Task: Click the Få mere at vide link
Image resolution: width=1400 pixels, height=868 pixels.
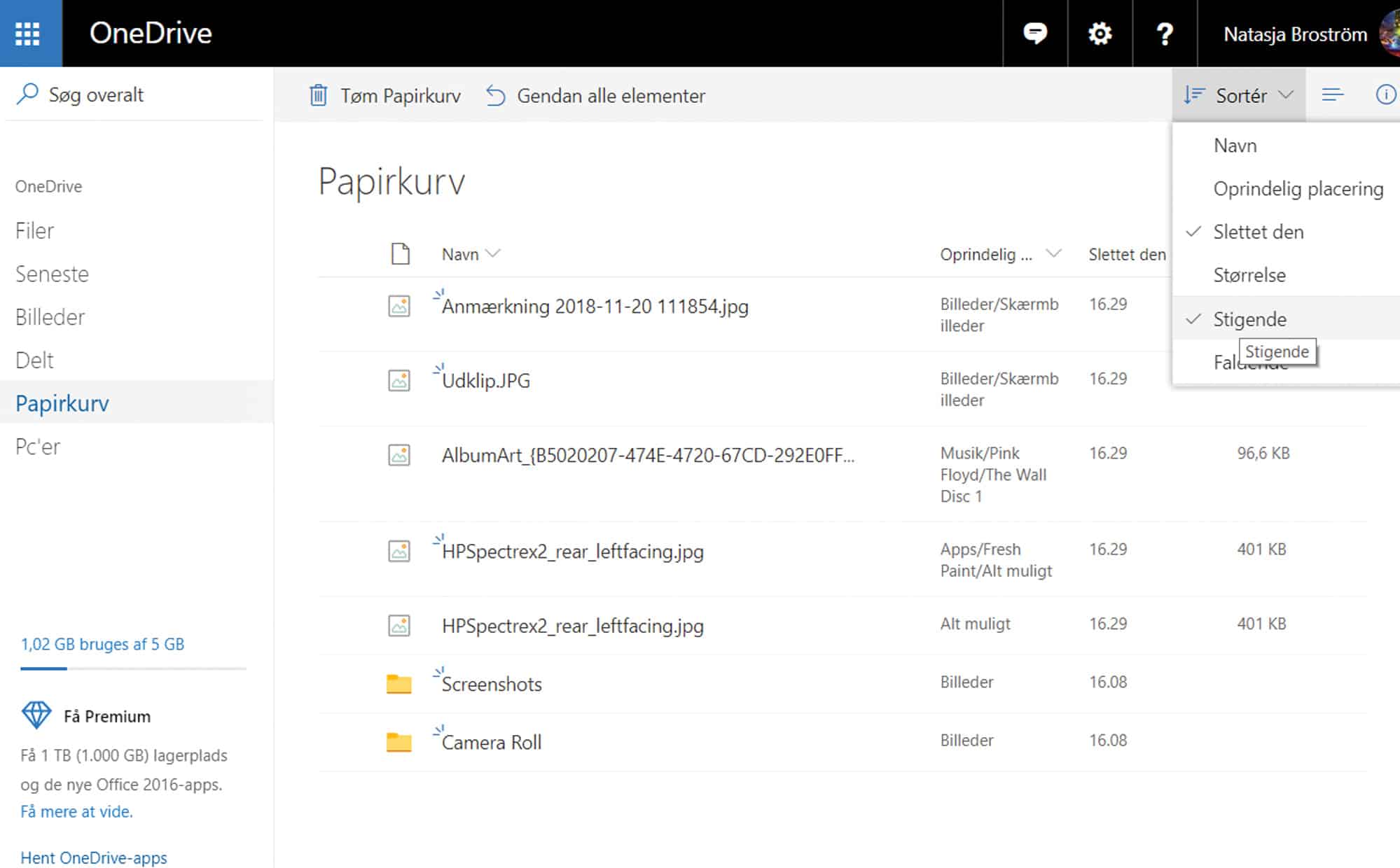Action: tap(76, 811)
